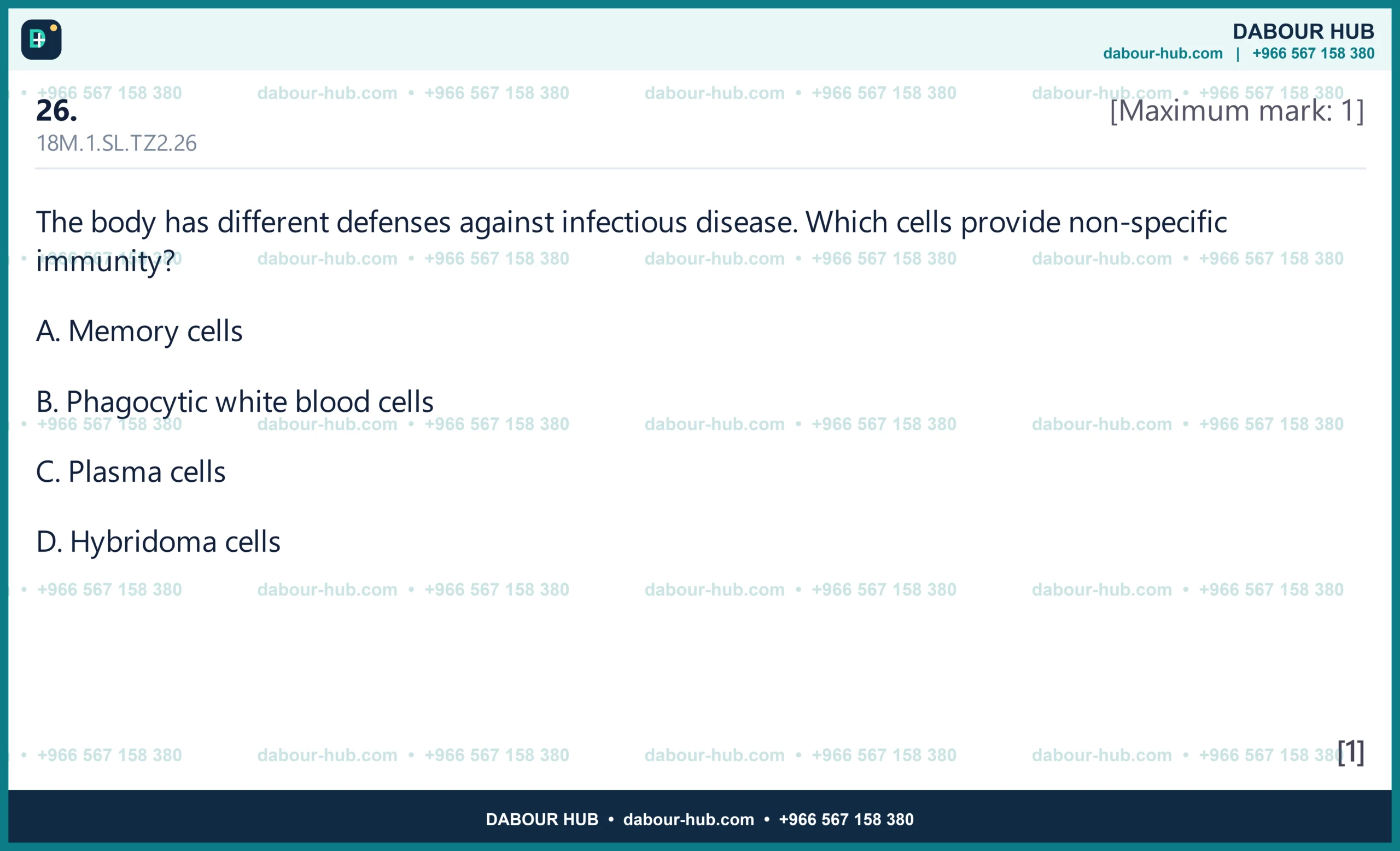The image size is (1400, 851).
Task: Click the footer phone number
Action: [846, 819]
